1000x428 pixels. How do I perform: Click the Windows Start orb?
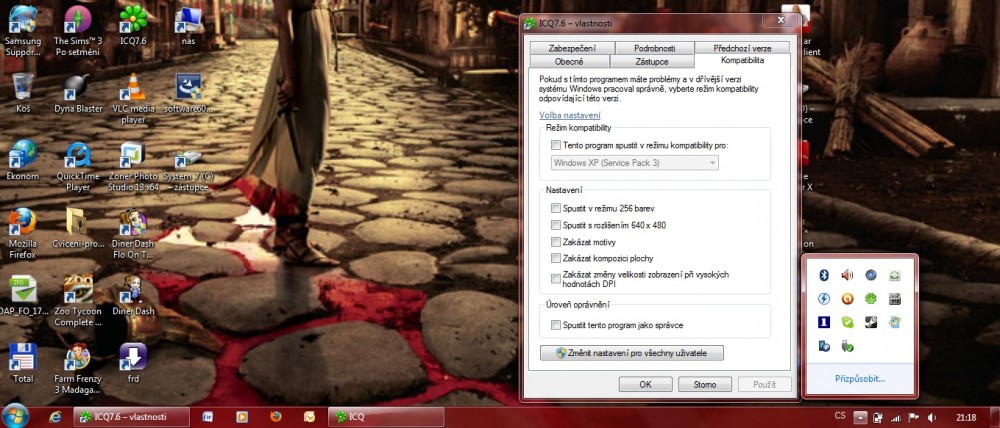pos(17,415)
